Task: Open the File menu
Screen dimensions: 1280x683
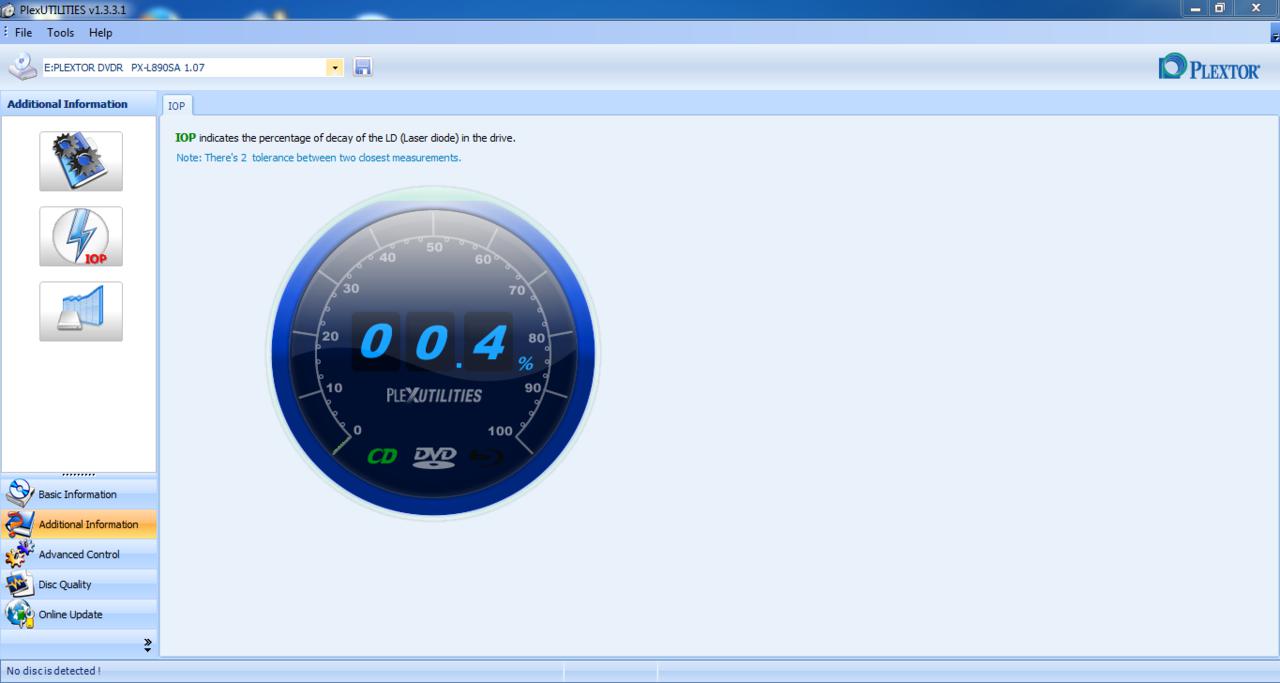Action: (x=23, y=33)
